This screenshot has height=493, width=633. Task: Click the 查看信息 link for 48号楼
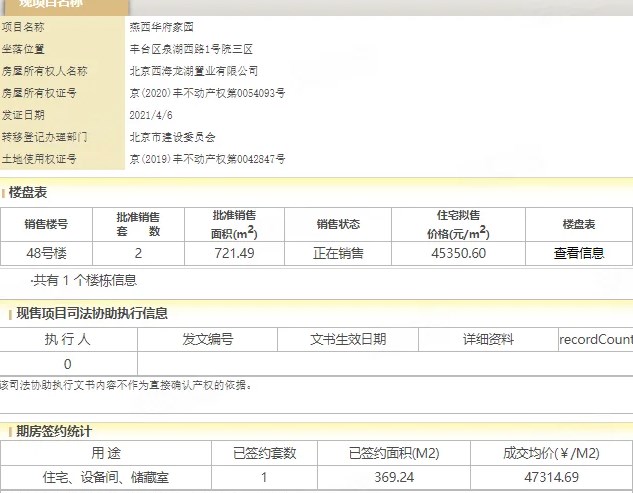click(x=578, y=253)
